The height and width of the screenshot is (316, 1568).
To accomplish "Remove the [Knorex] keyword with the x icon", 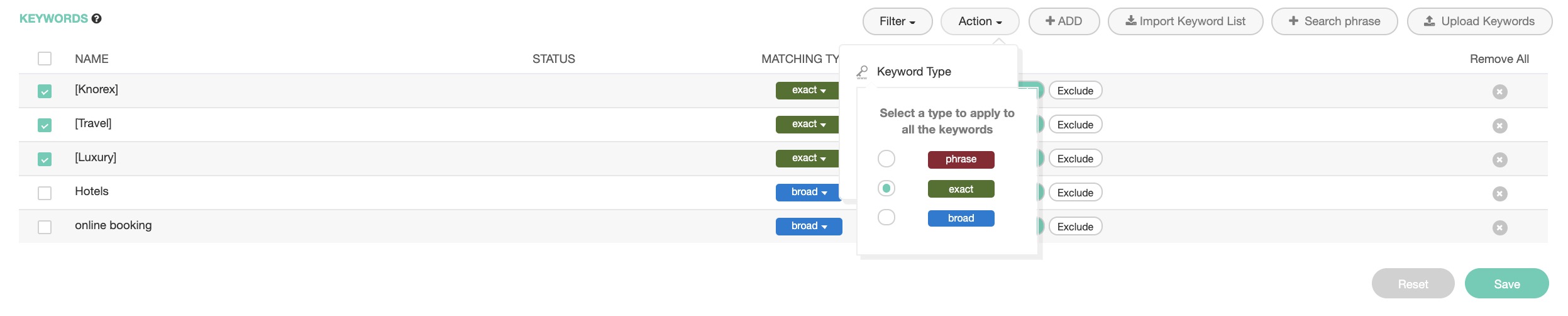I will click(x=1499, y=92).
